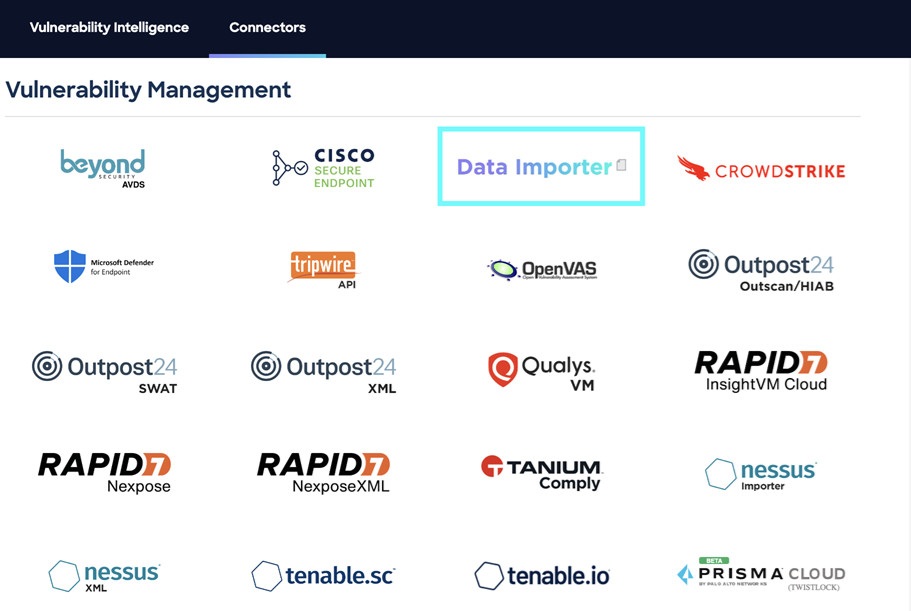The height and width of the screenshot is (611, 911).
Task: Click the Qualys VM connector
Action: 541,372
